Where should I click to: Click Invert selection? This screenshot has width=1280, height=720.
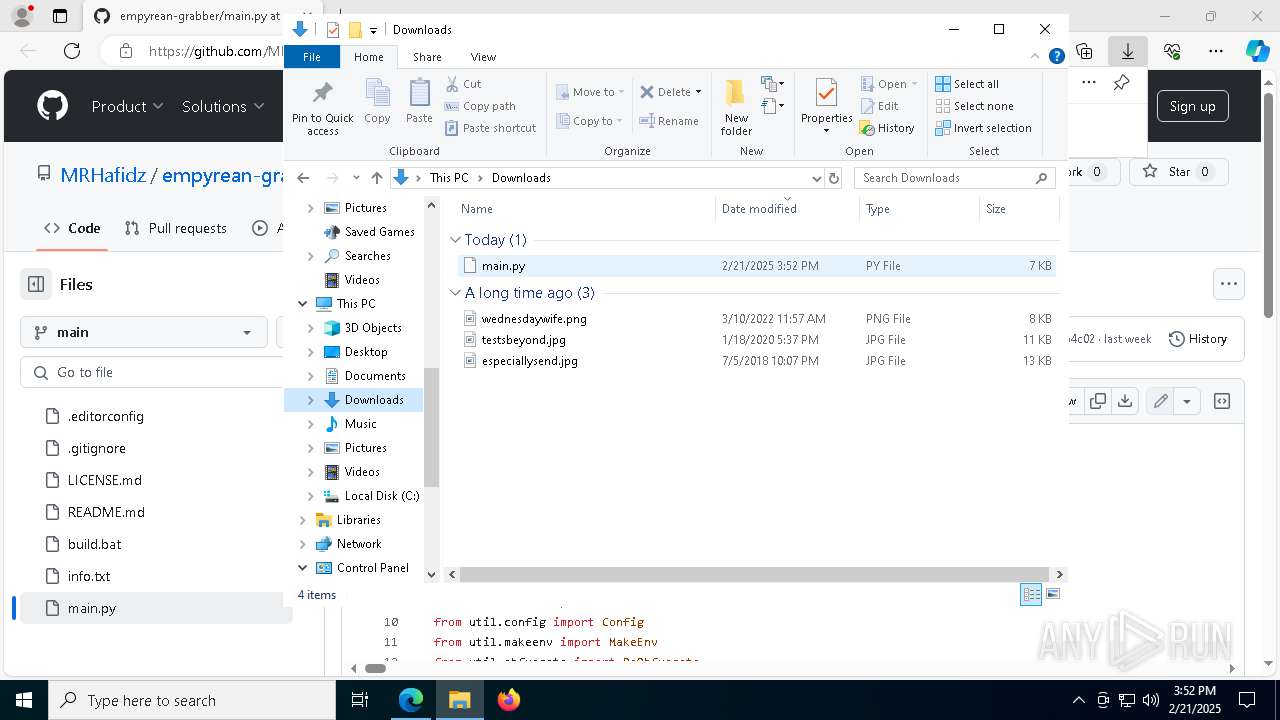[x=984, y=128]
